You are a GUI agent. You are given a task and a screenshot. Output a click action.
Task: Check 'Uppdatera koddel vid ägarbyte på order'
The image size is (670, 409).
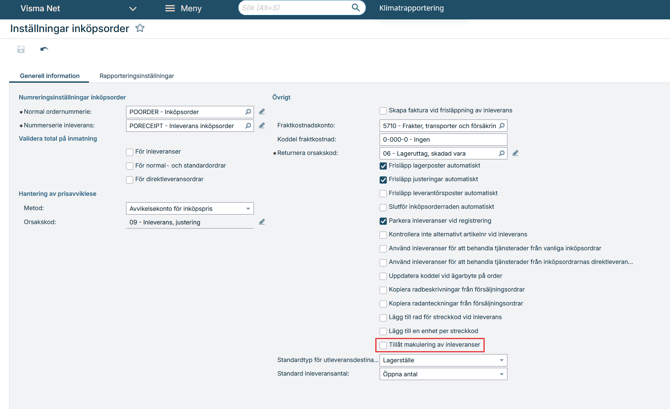(x=383, y=276)
